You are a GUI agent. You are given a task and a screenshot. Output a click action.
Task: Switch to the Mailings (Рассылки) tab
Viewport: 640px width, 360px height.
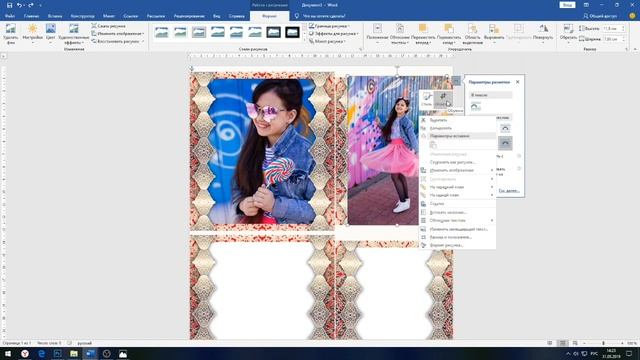point(156,16)
